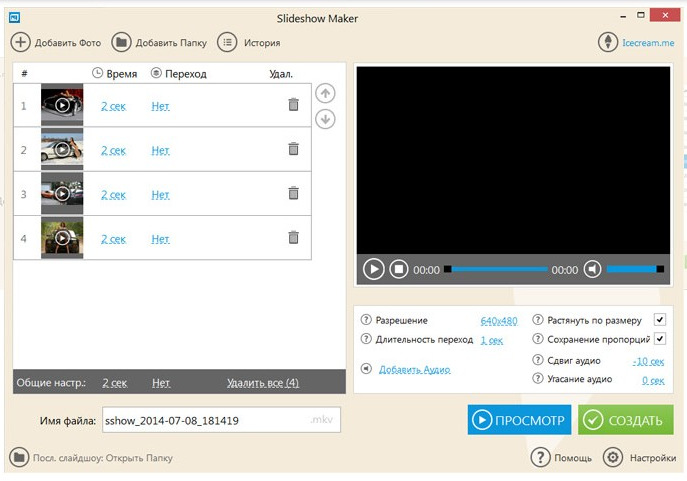The image size is (687, 481).
Task: Click help icon next to Сохранение пропорций
Action: coord(538,339)
